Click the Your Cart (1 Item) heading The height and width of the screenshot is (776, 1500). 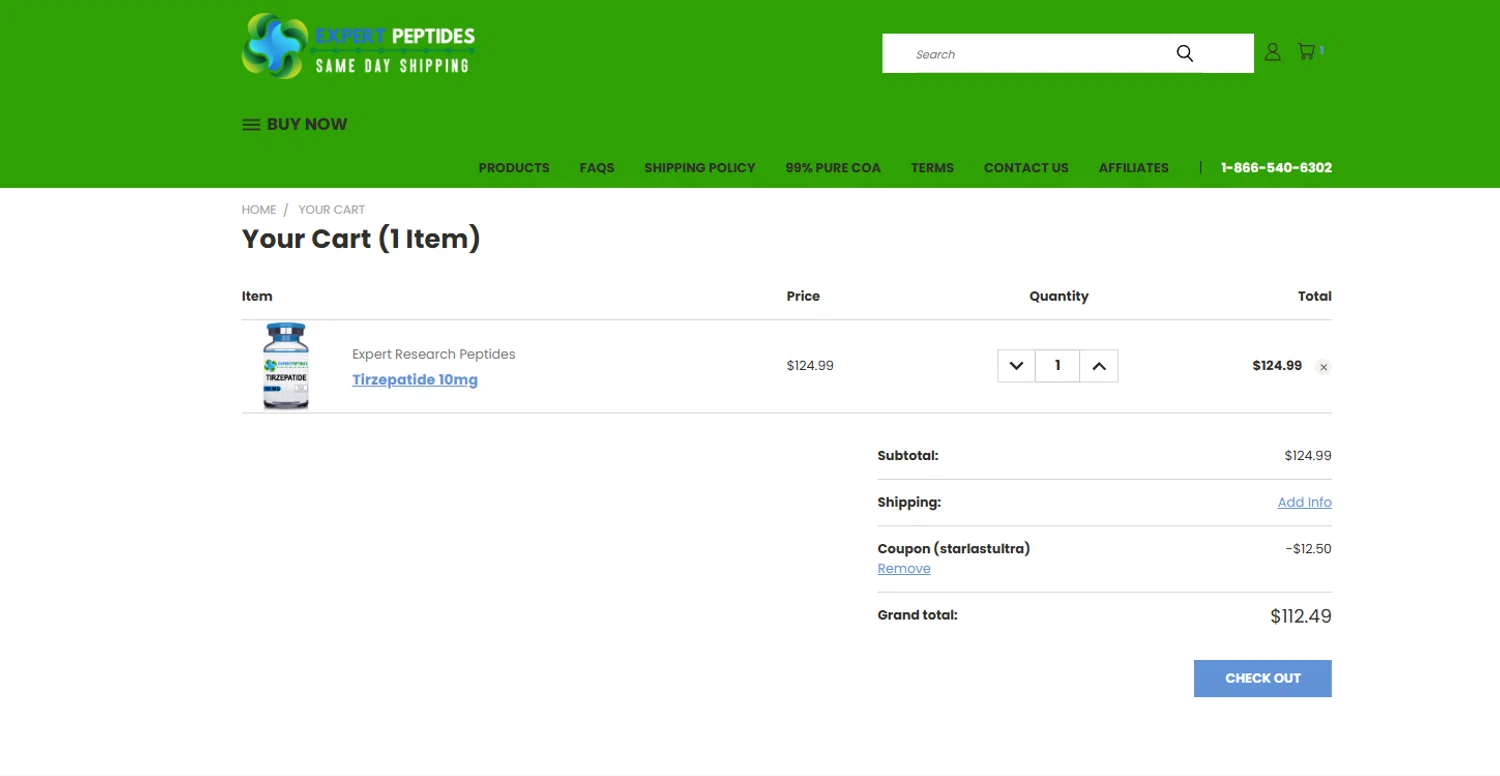pyautogui.click(x=361, y=239)
